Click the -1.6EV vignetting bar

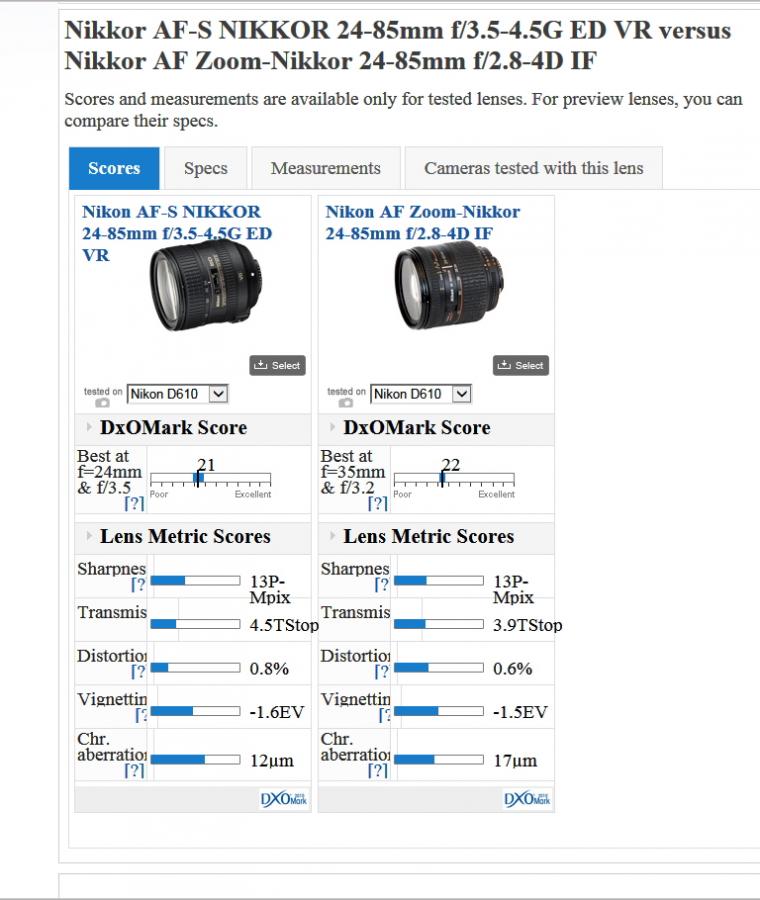point(195,711)
